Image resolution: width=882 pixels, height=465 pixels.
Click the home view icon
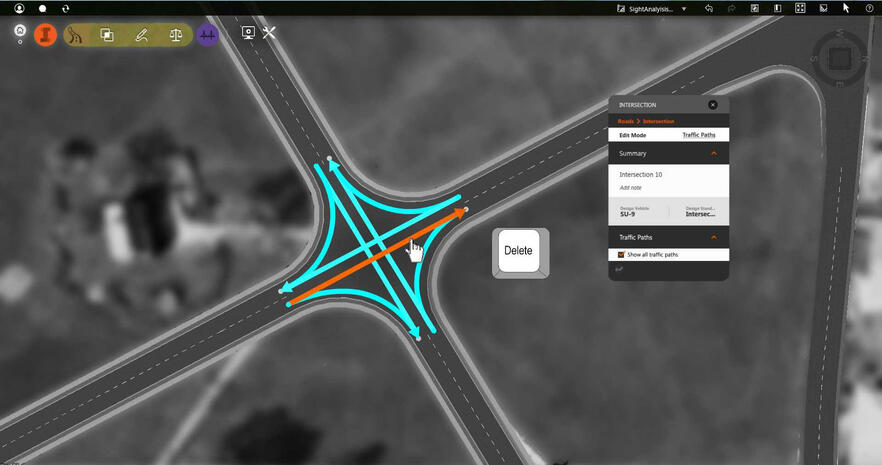(x=20, y=31)
